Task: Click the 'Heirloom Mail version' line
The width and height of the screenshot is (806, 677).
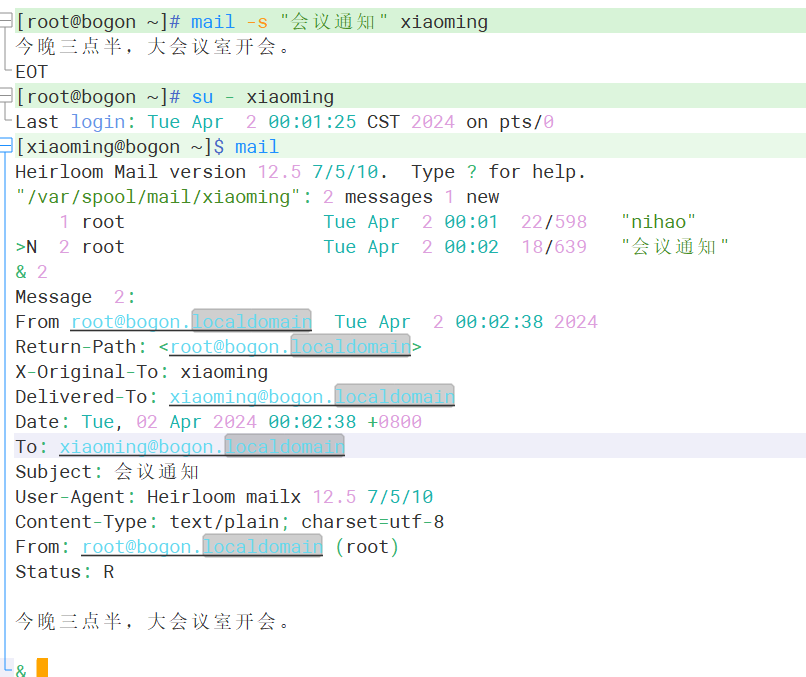Action: (300, 172)
